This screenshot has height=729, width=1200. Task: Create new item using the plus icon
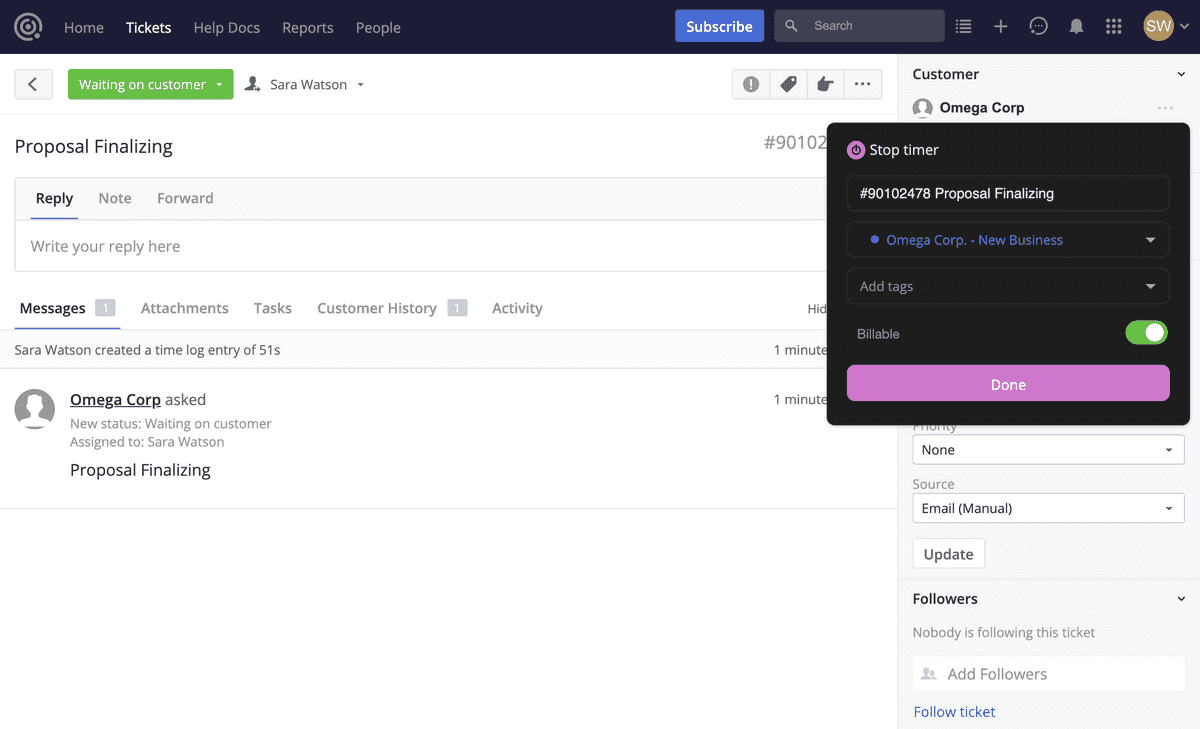tap(1000, 26)
